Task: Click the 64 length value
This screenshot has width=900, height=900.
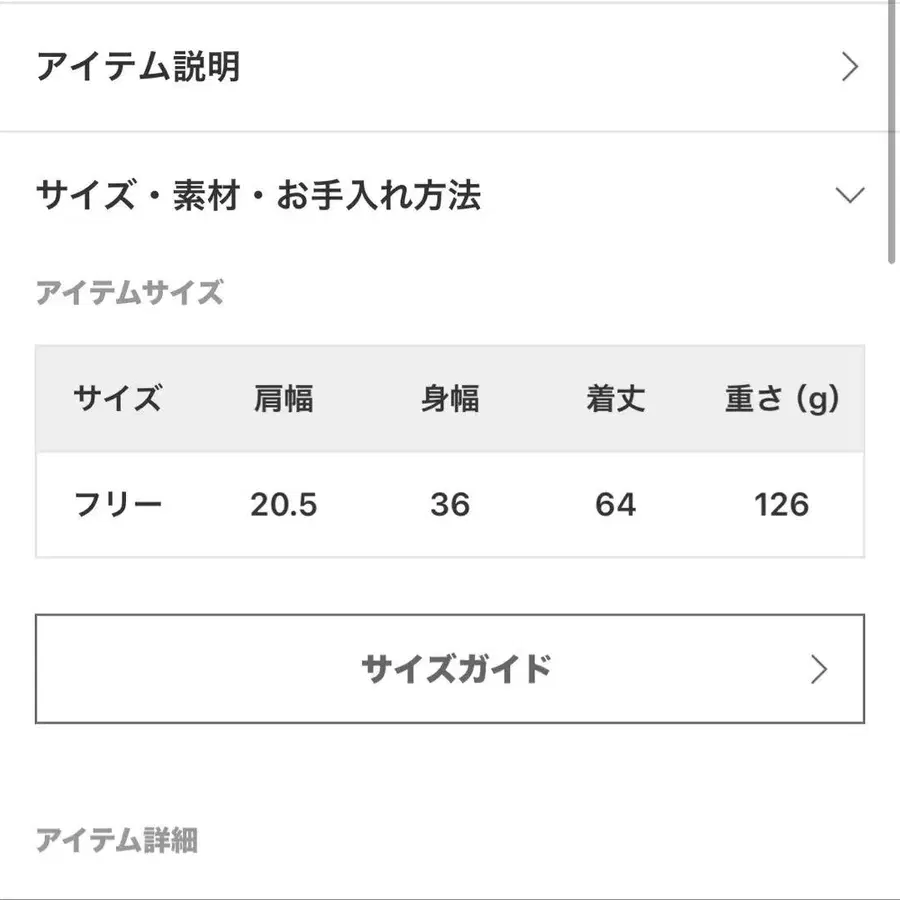Action: (615, 505)
